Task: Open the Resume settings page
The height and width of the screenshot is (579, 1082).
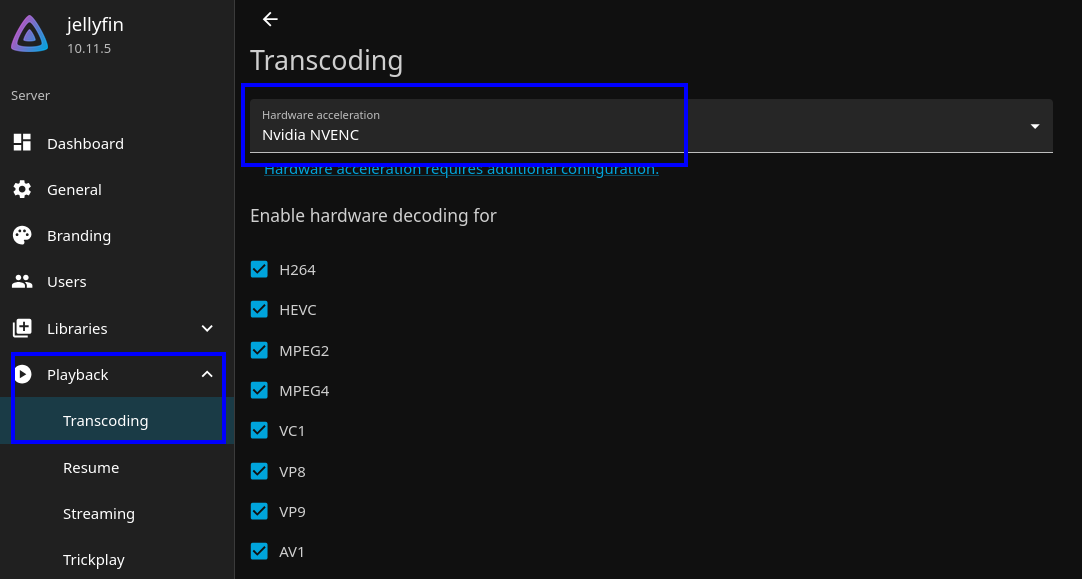Action: click(91, 468)
